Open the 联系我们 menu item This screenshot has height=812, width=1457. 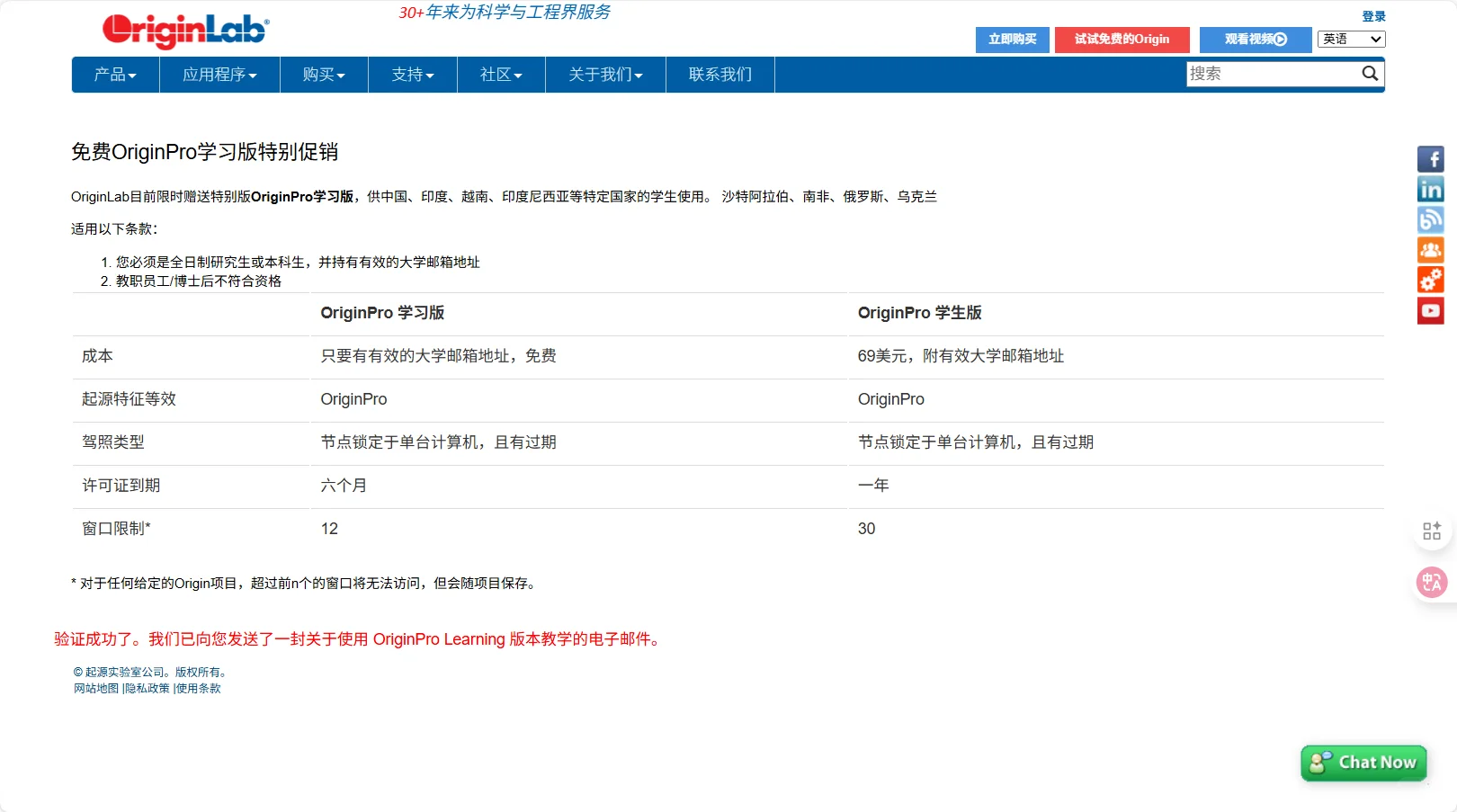pyautogui.click(x=720, y=75)
